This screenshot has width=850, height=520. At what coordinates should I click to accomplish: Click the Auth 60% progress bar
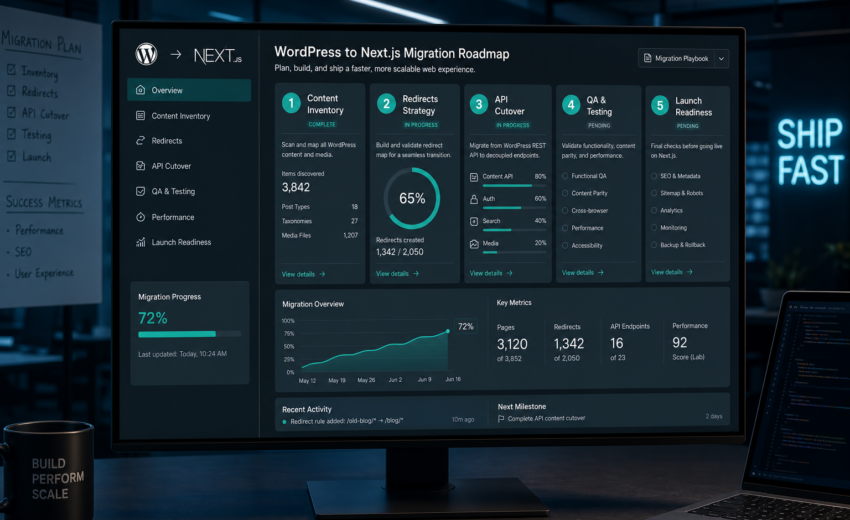[514, 208]
